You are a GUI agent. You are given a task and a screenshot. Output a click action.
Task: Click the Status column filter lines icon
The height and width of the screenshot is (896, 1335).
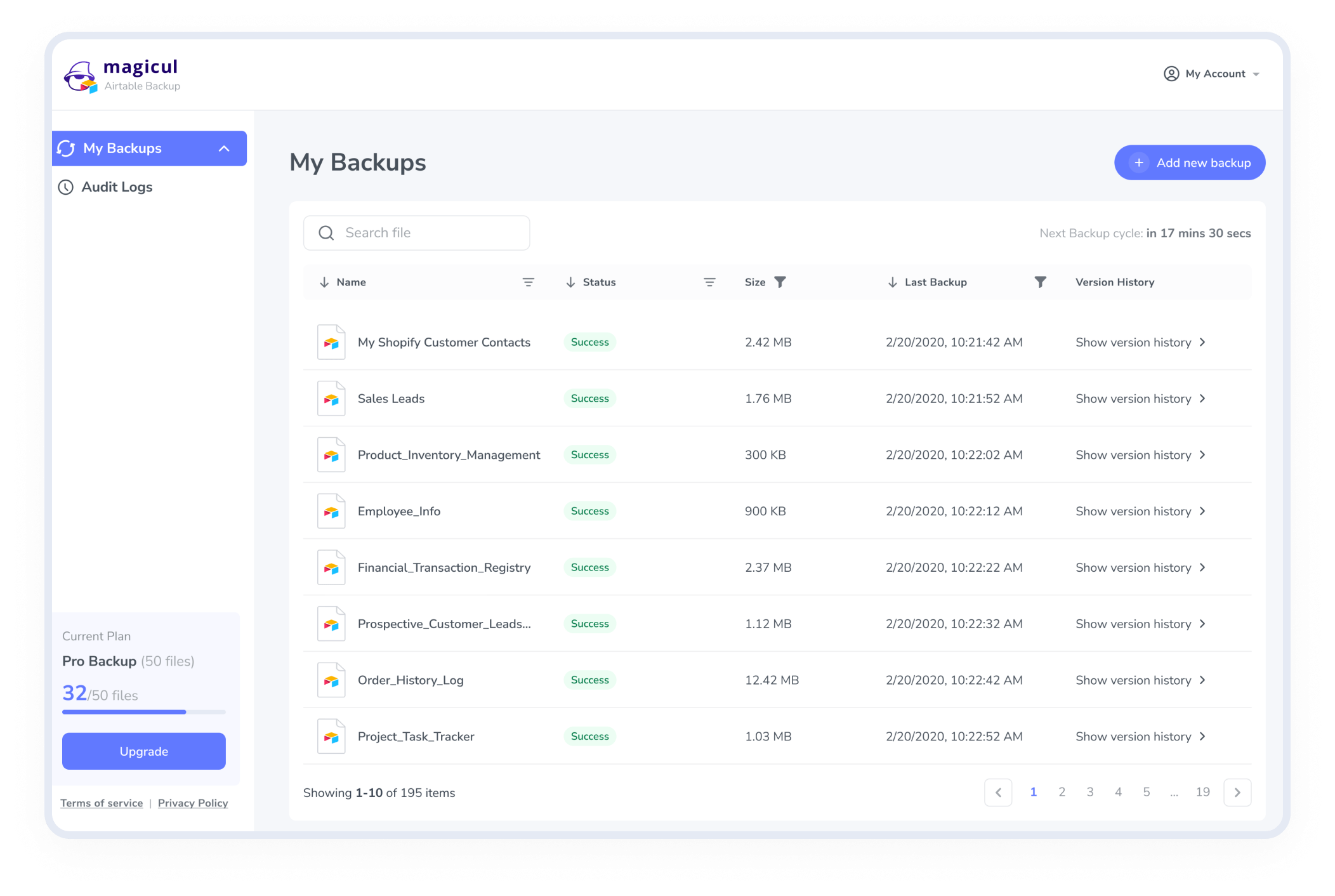coord(709,282)
